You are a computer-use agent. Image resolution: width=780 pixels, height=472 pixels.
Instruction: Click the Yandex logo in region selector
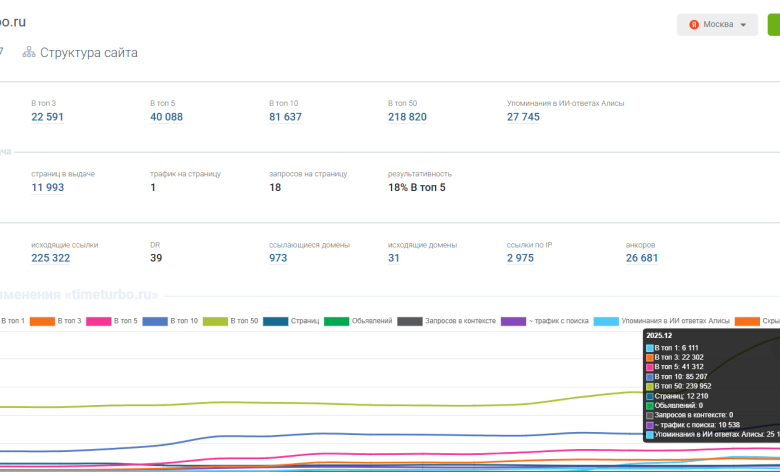[x=694, y=25]
